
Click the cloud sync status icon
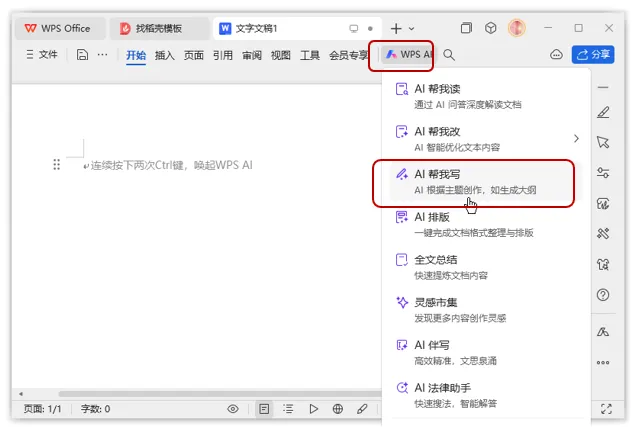point(556,54)
